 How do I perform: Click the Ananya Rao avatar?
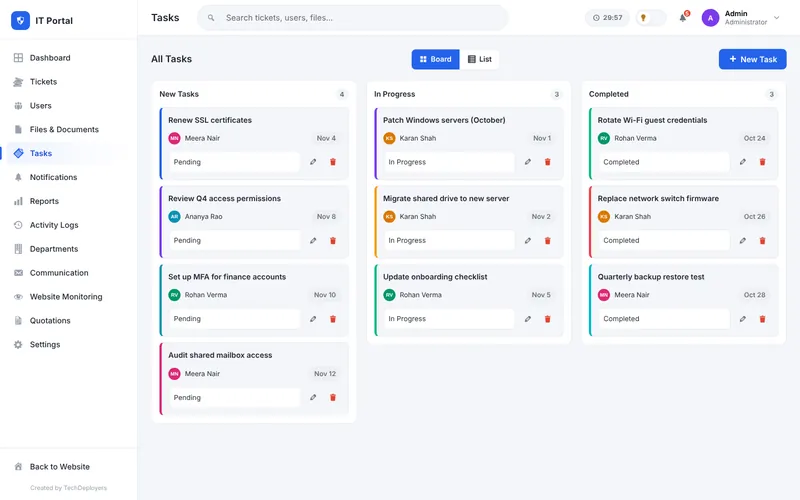click(174, 216)
